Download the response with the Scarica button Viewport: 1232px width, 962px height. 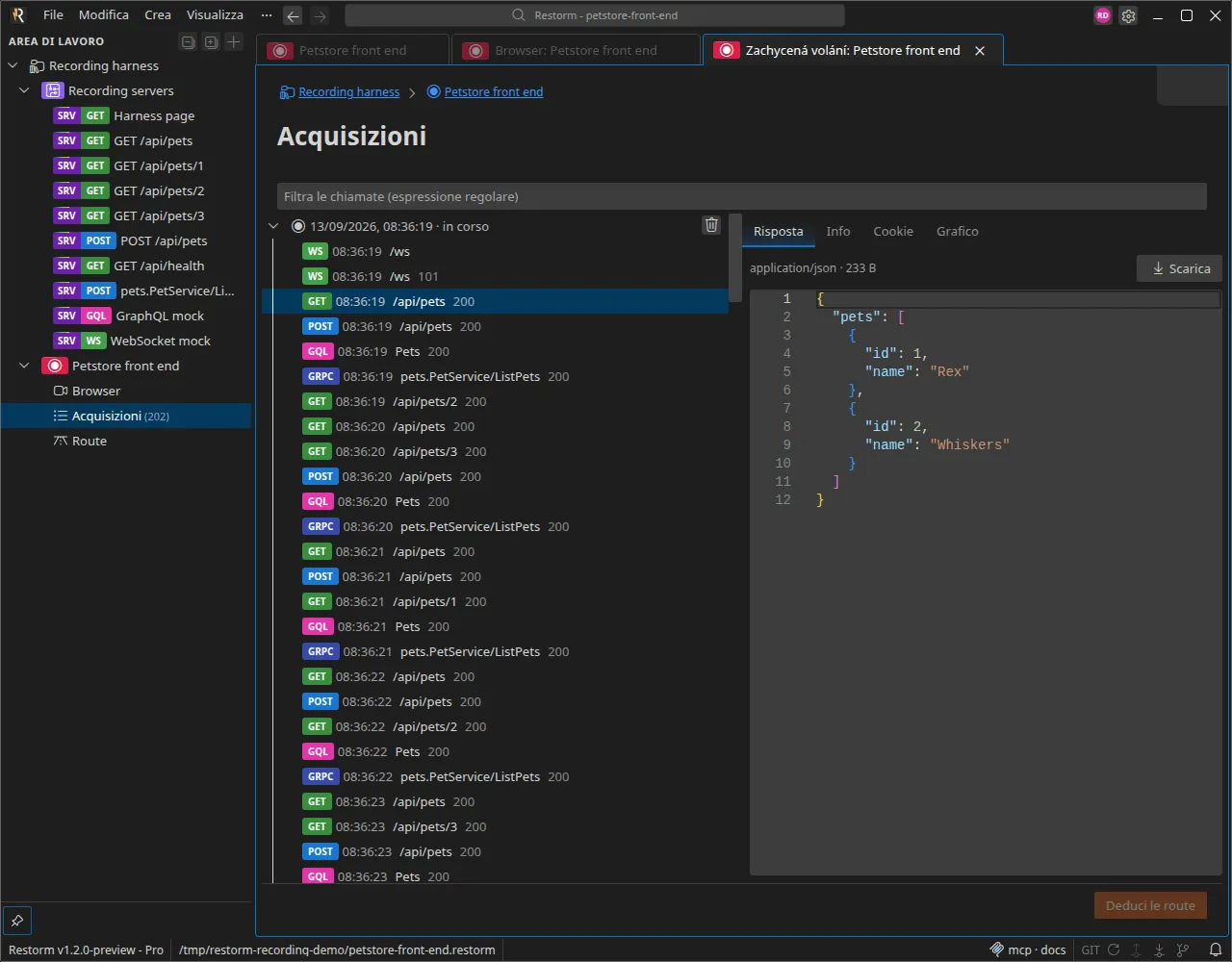tap(1180, 268)
